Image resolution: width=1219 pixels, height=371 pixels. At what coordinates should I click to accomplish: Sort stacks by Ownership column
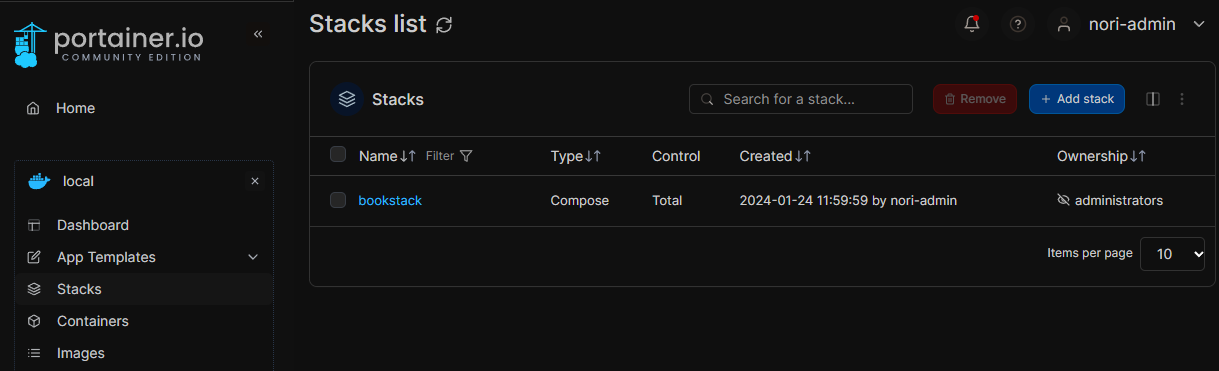(1101, 156)
